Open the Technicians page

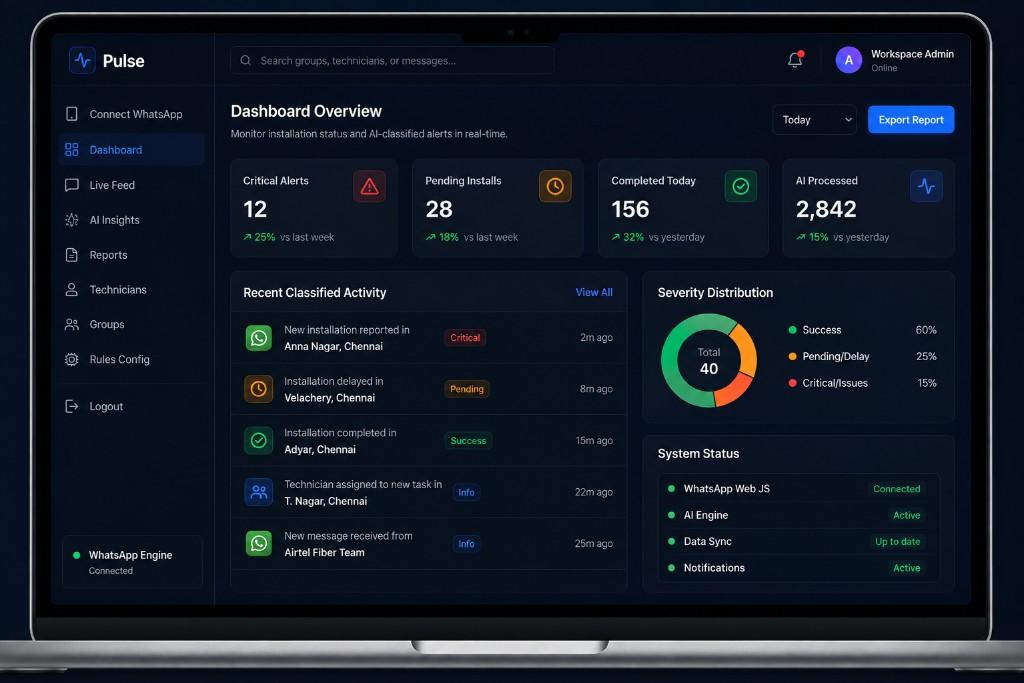pos(131,289)
